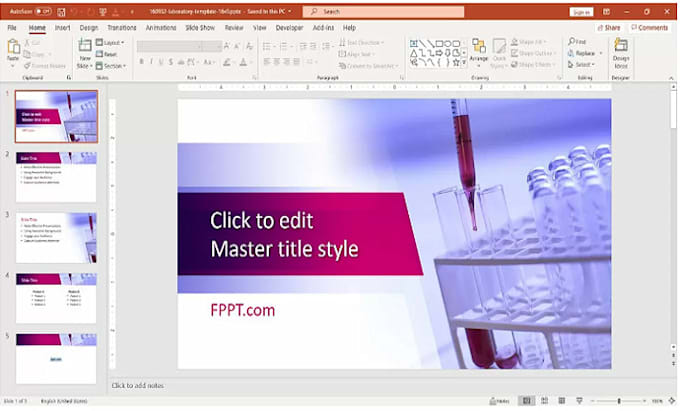The width and height of the screenshot is (680, 411).
Task: Click the Bold formatting icon
Action: click(x=141, y=62)
